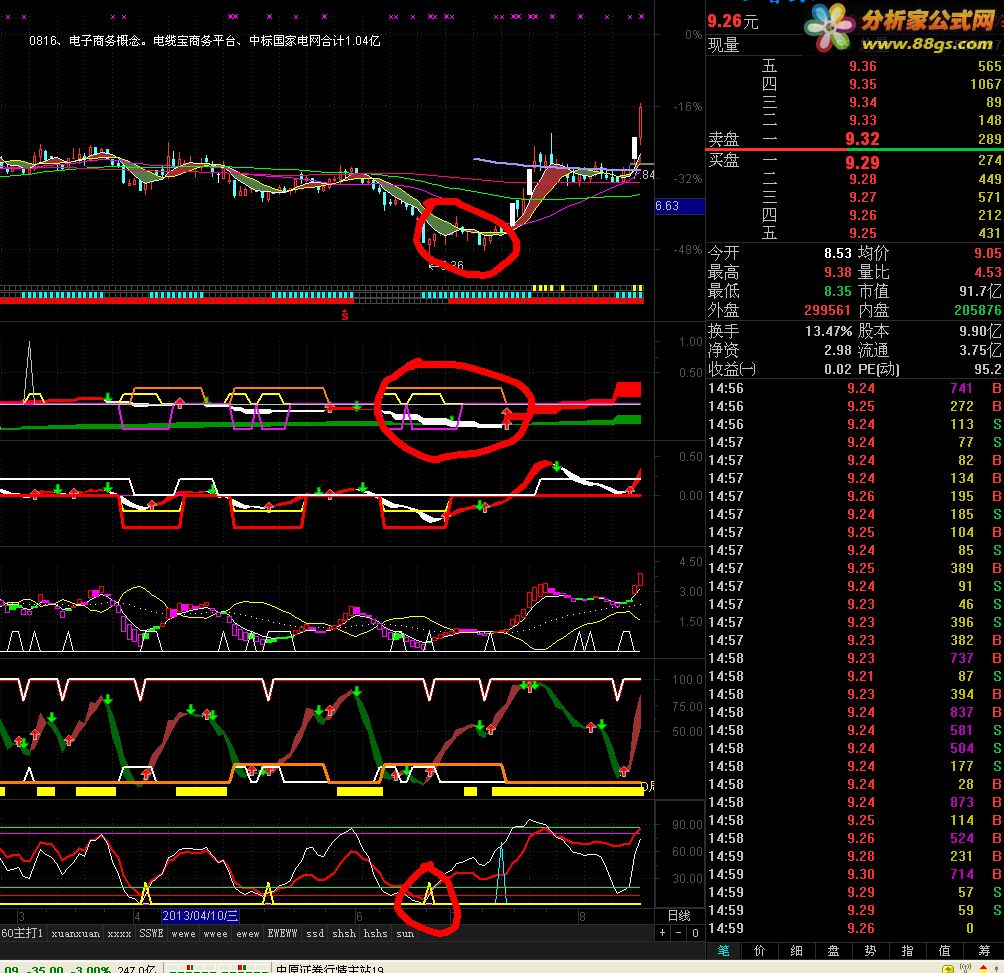Click the tick row with volume 873
Screen dimensions: 1004x973
coord(855,802)
